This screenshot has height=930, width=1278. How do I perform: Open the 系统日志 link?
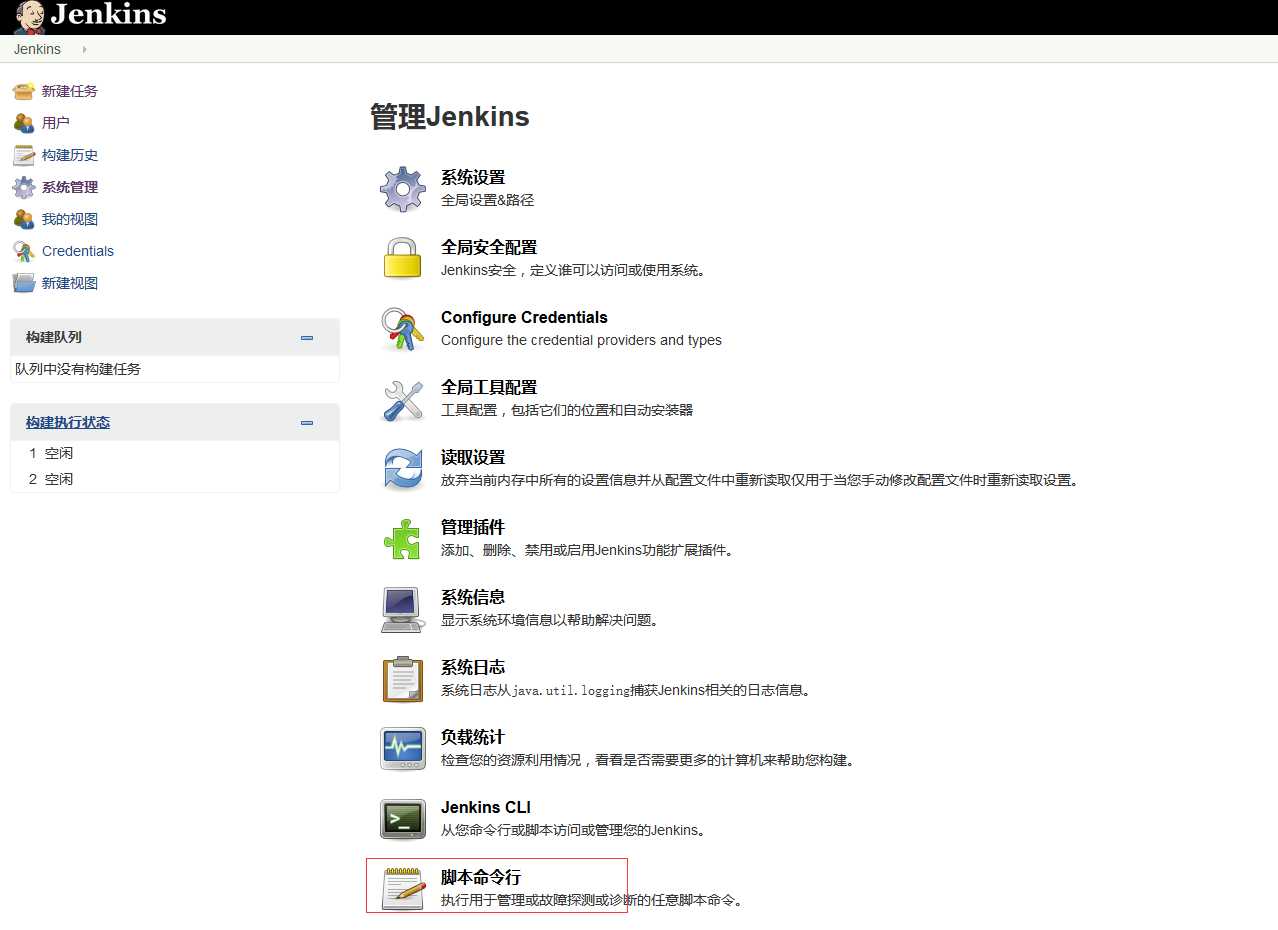473,667
